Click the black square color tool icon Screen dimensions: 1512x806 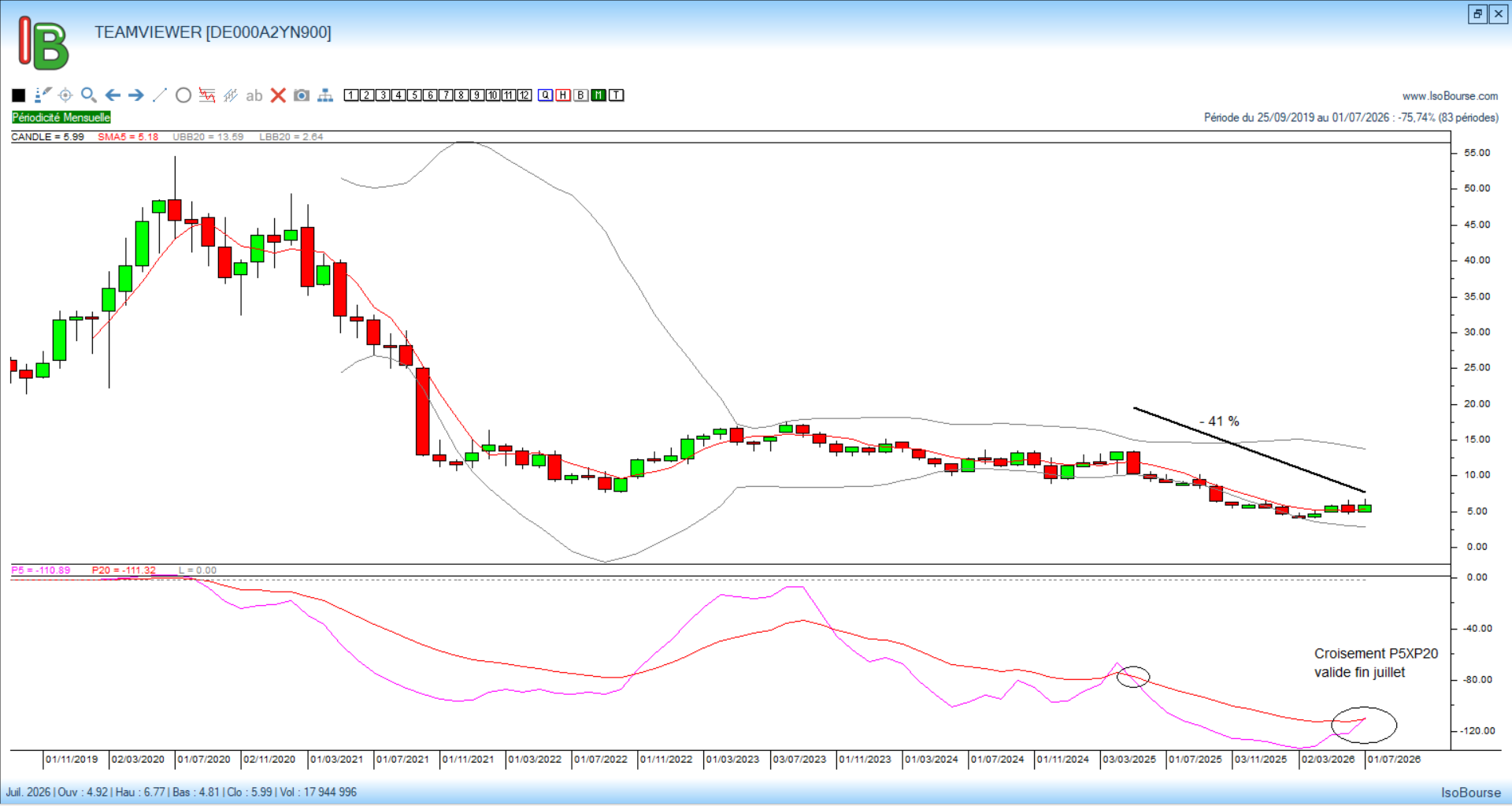[x=19, y=95]
